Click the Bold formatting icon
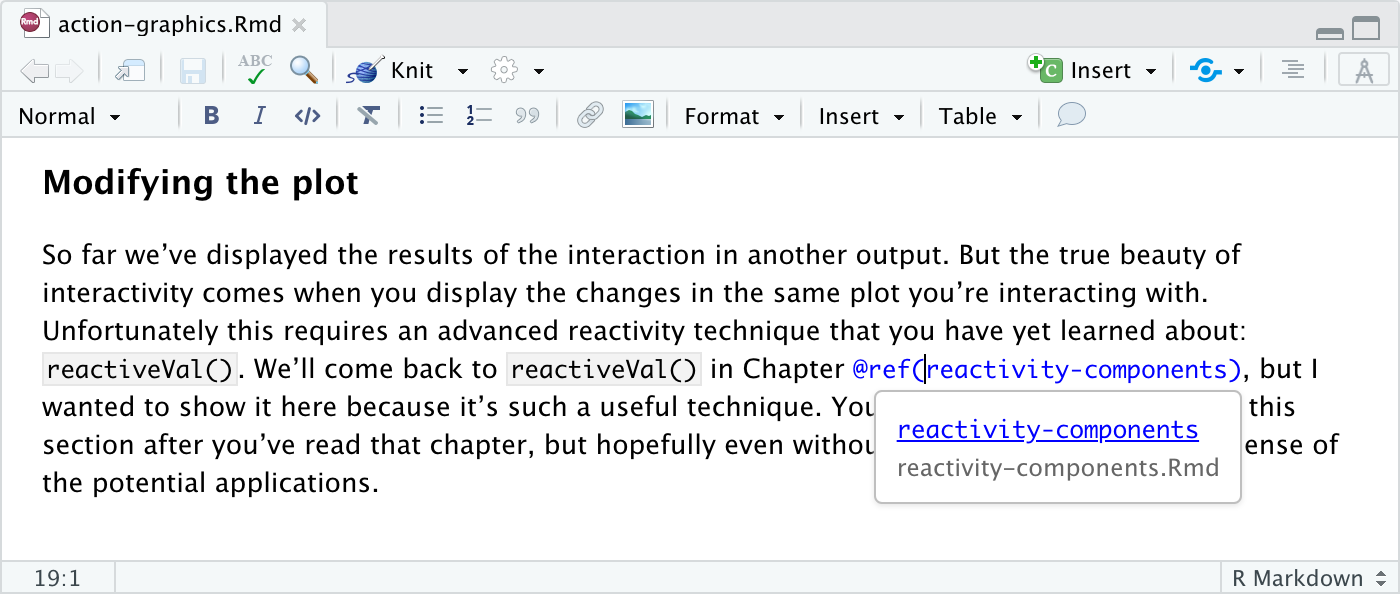The height and width of the screenshot is (594, 1400). coord(211,116)
